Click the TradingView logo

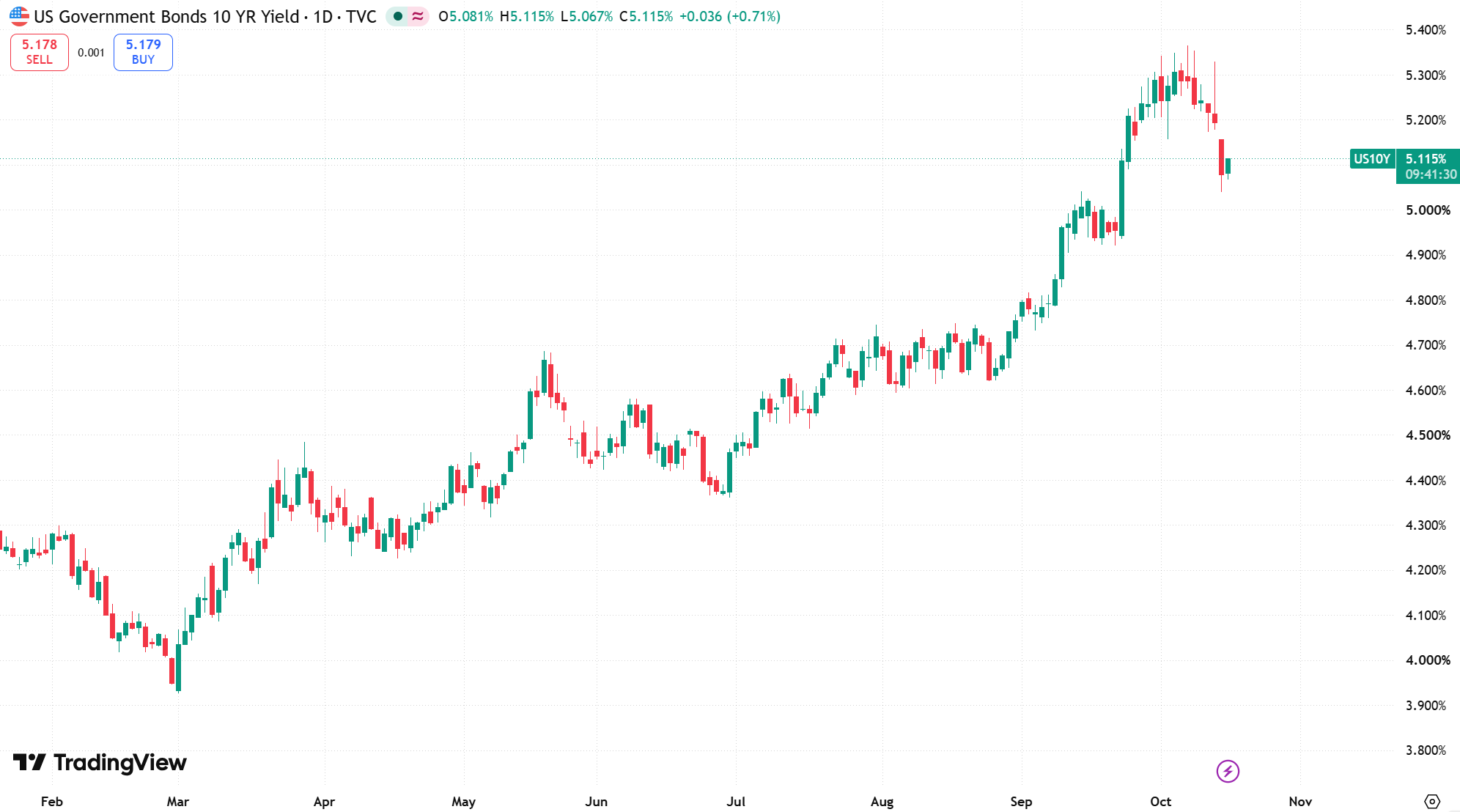(x=100, y=763)
